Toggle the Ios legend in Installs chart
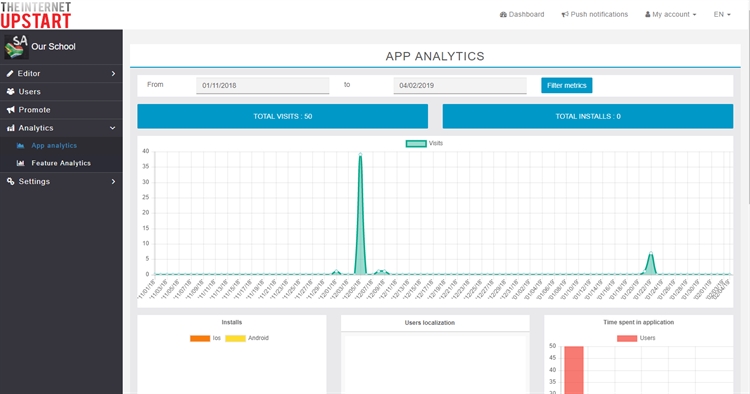Screen dimensions: 750x394 (x=206, y=338)
